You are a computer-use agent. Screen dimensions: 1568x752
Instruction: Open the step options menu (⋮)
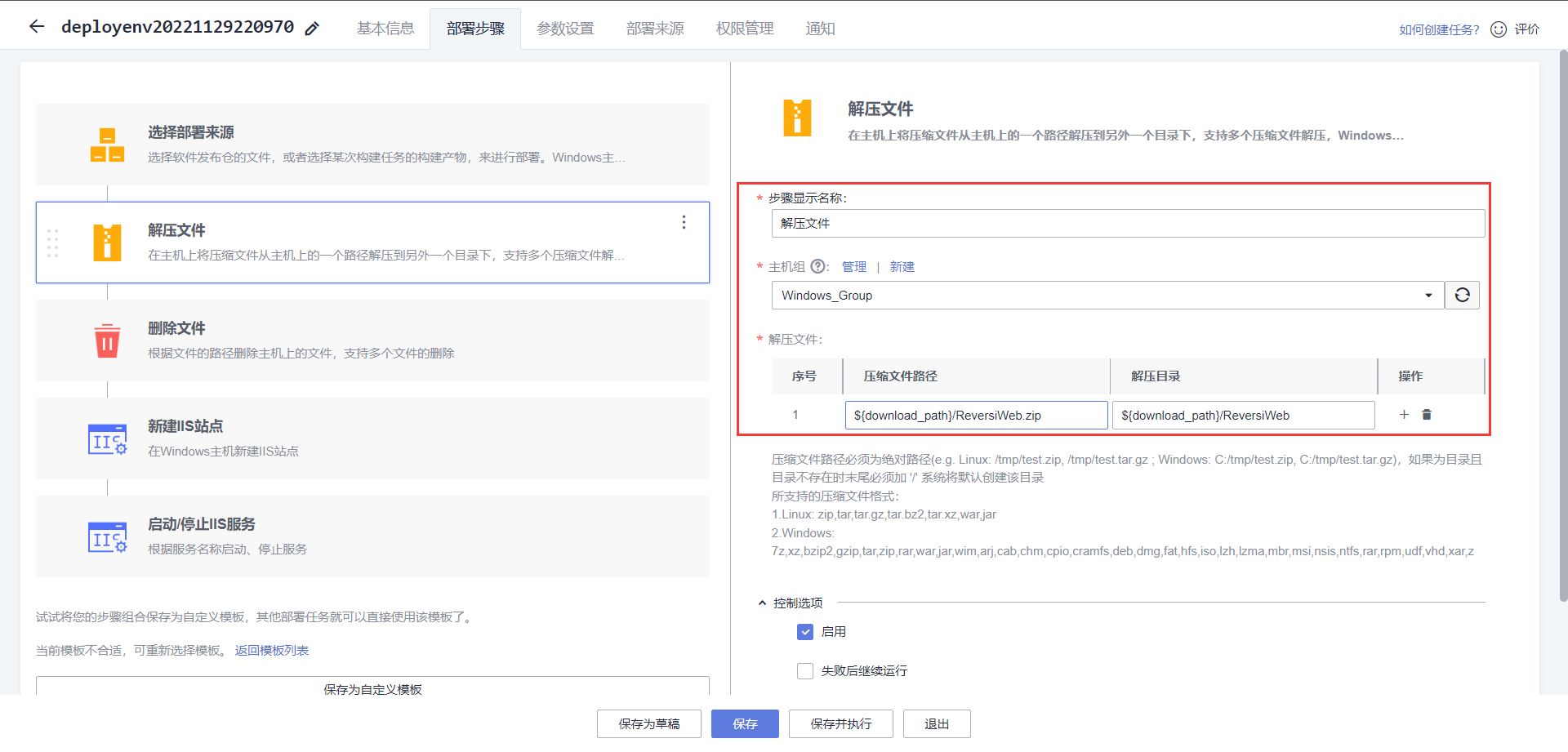pyautogui.click(x=684, y=222)
